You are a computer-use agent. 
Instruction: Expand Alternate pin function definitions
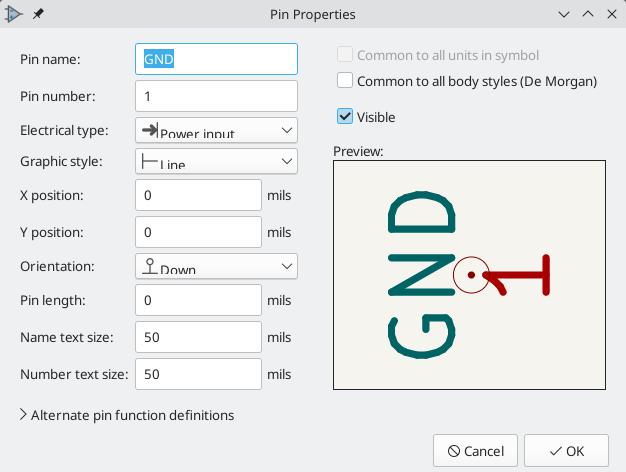[127, 415]
